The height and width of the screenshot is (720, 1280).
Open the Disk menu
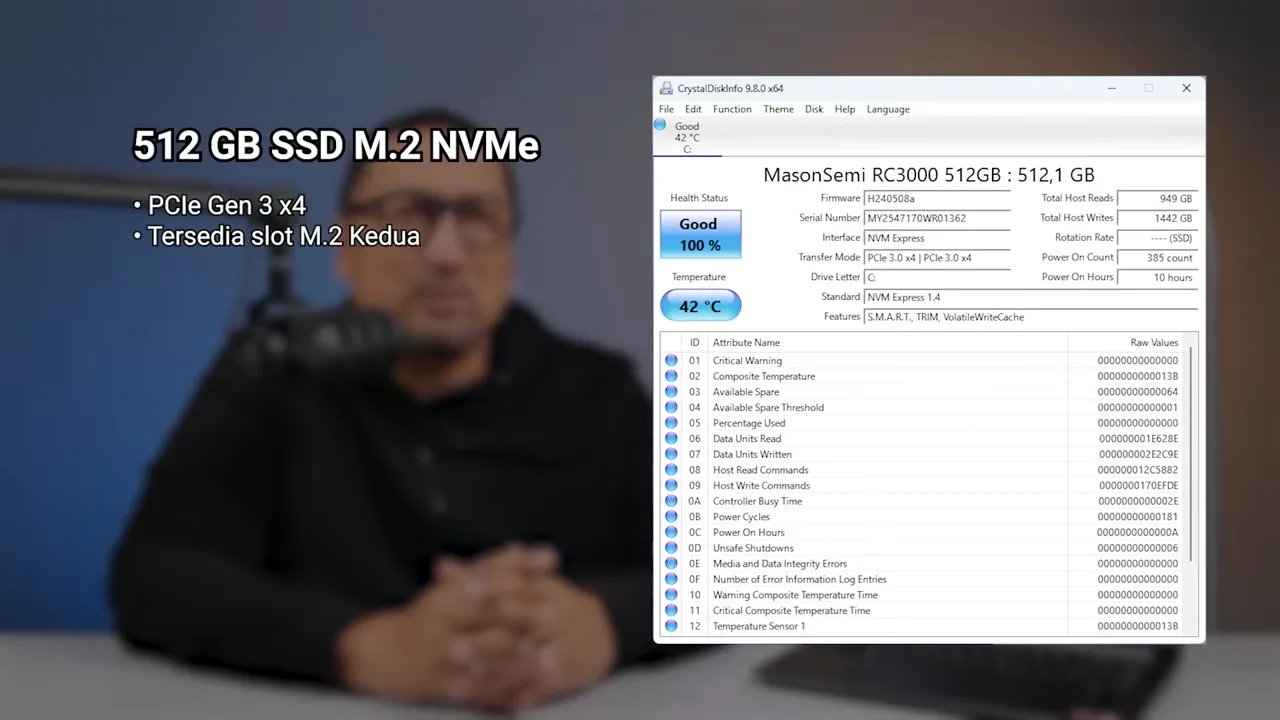[814, 109]
